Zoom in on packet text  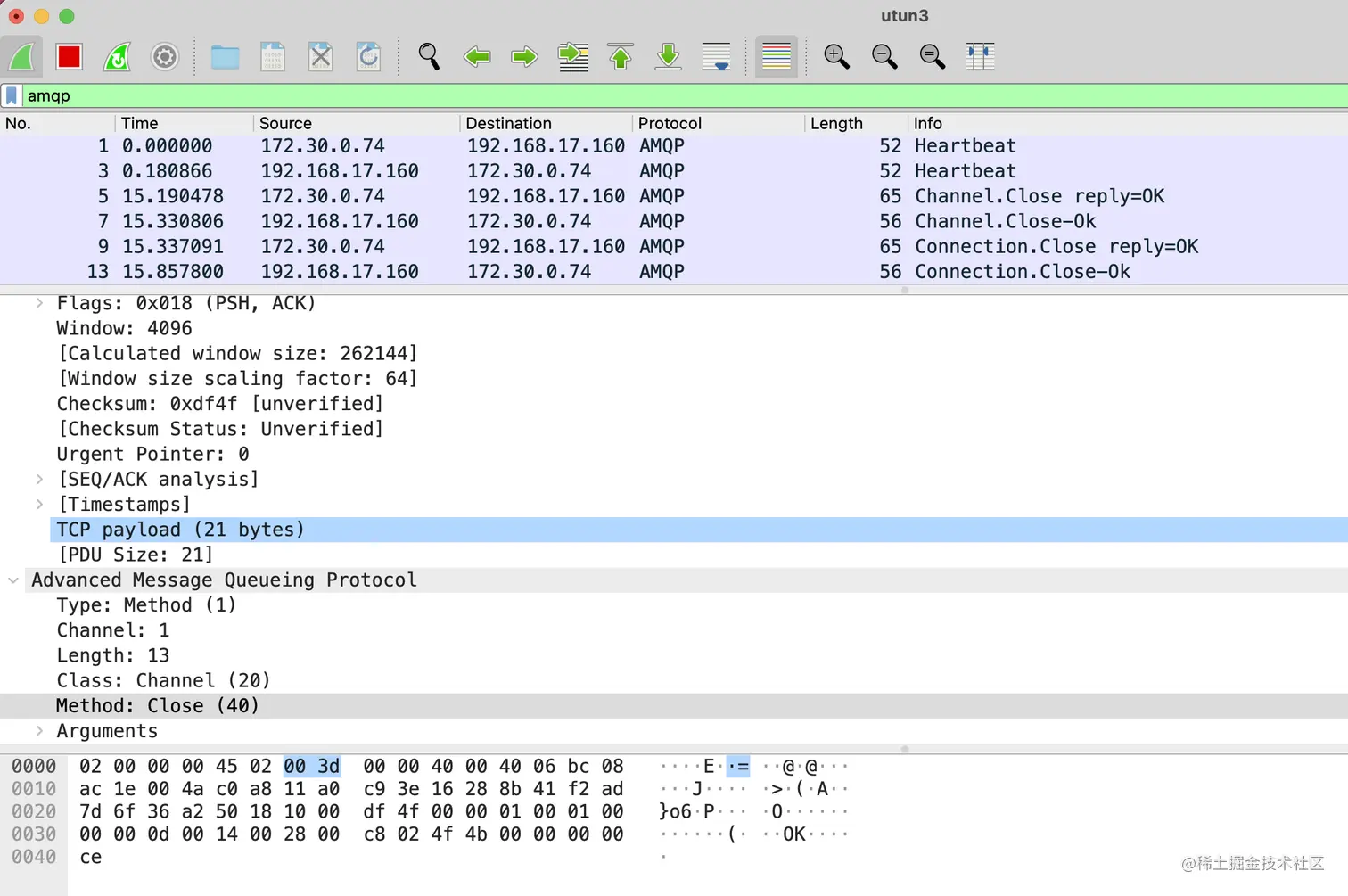(x=836, y=57)
